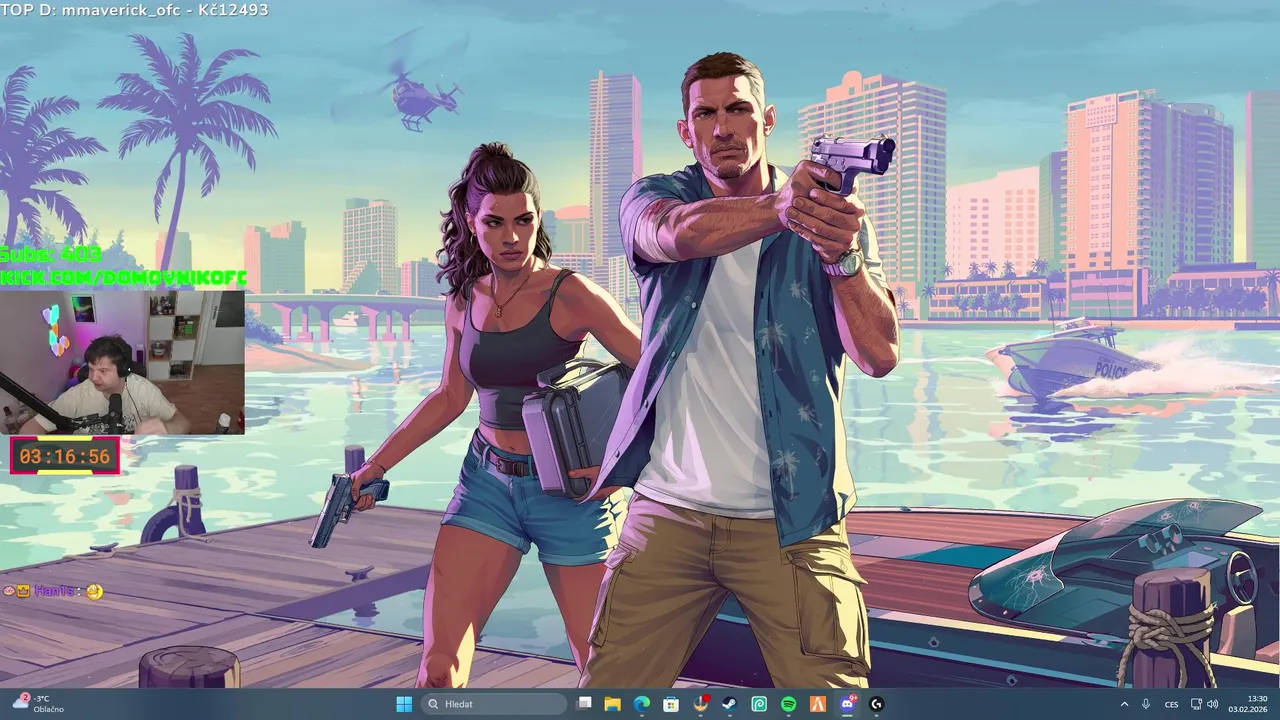Open Task View on the taskbar

pyautogui.click(x=585, y=704)
